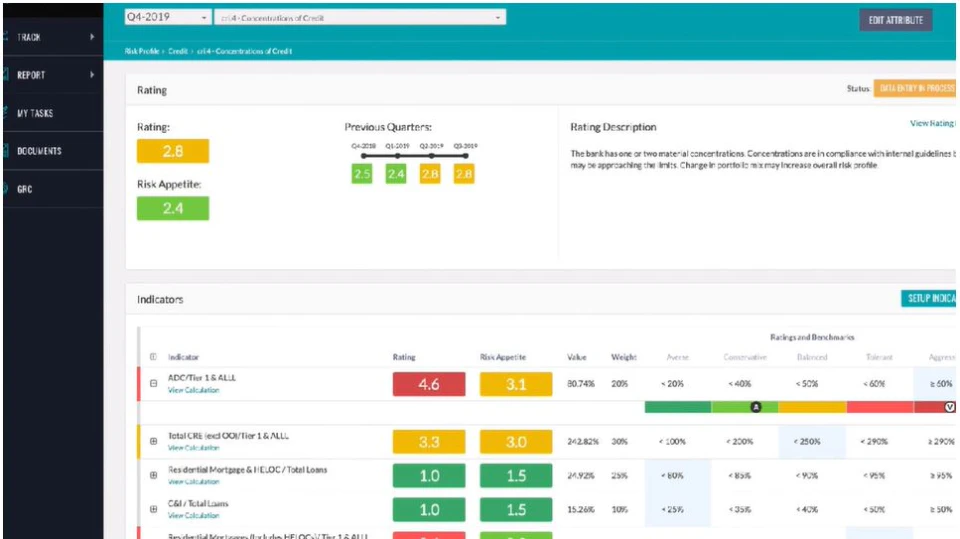Click the Documents sidebar icon

tap(5, 151)
